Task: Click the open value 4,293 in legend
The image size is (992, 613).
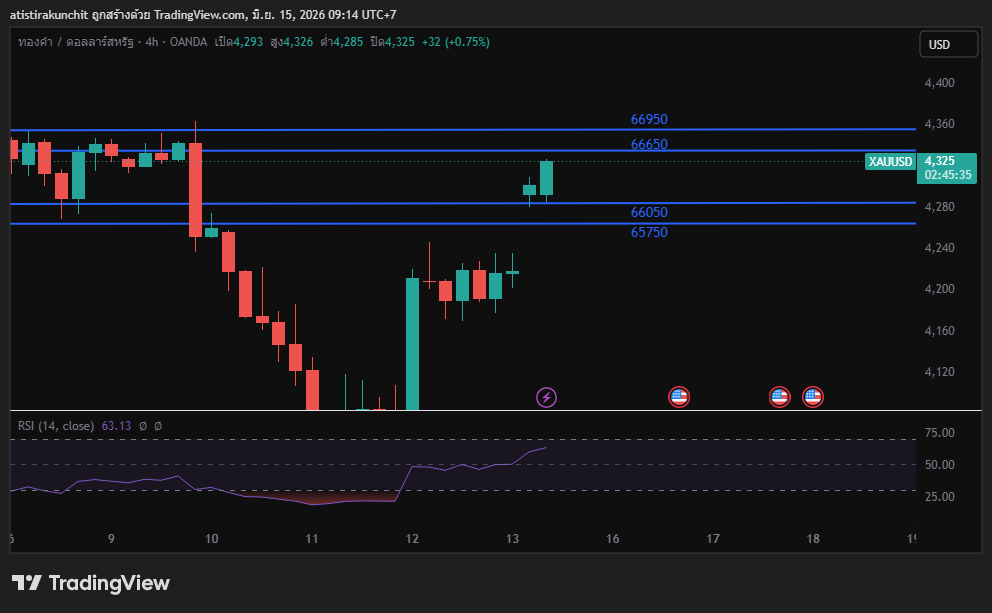Action: (248, 42)
